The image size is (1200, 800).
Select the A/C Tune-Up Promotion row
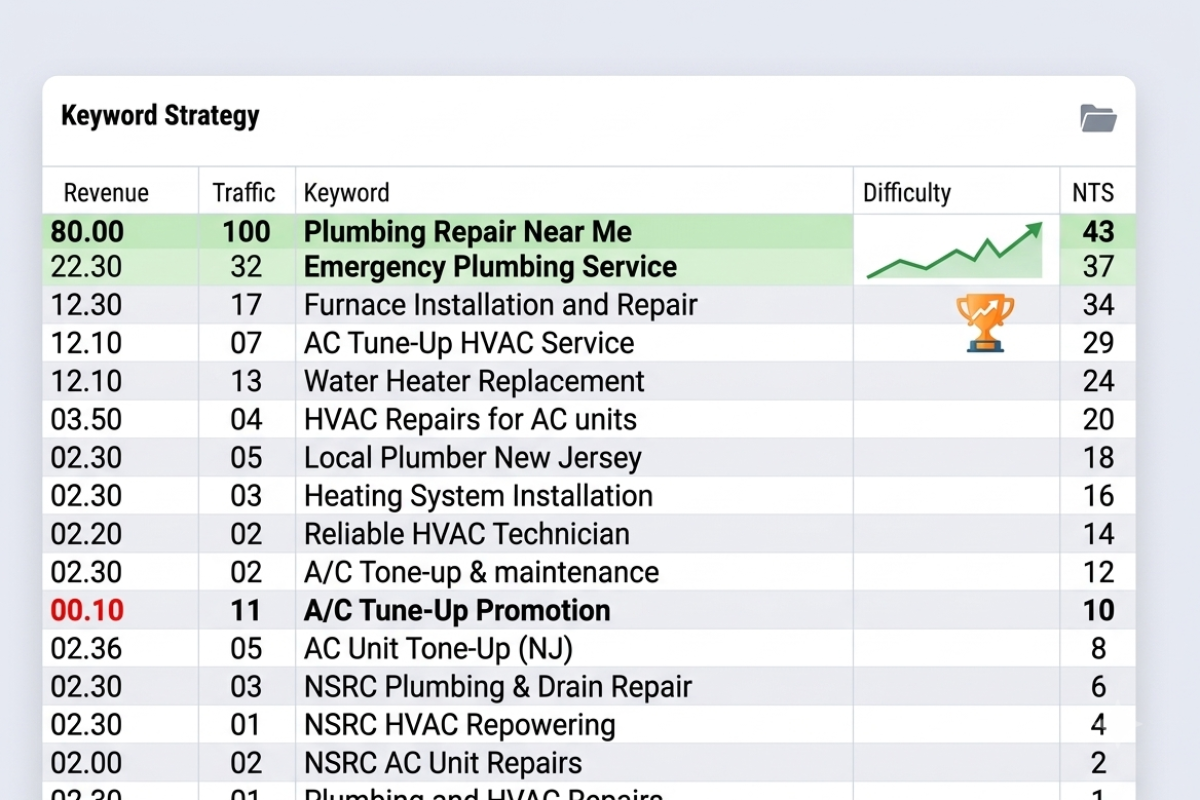[589, 610]
